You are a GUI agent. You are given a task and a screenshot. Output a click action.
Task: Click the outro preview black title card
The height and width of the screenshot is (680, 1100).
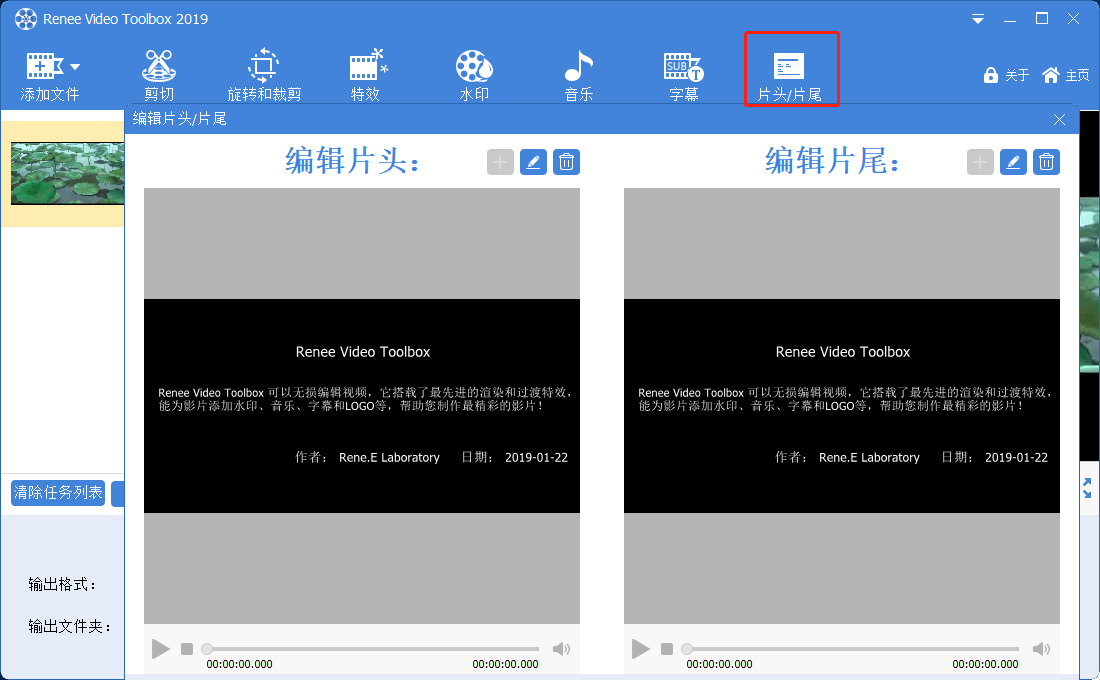pos(842,406)
